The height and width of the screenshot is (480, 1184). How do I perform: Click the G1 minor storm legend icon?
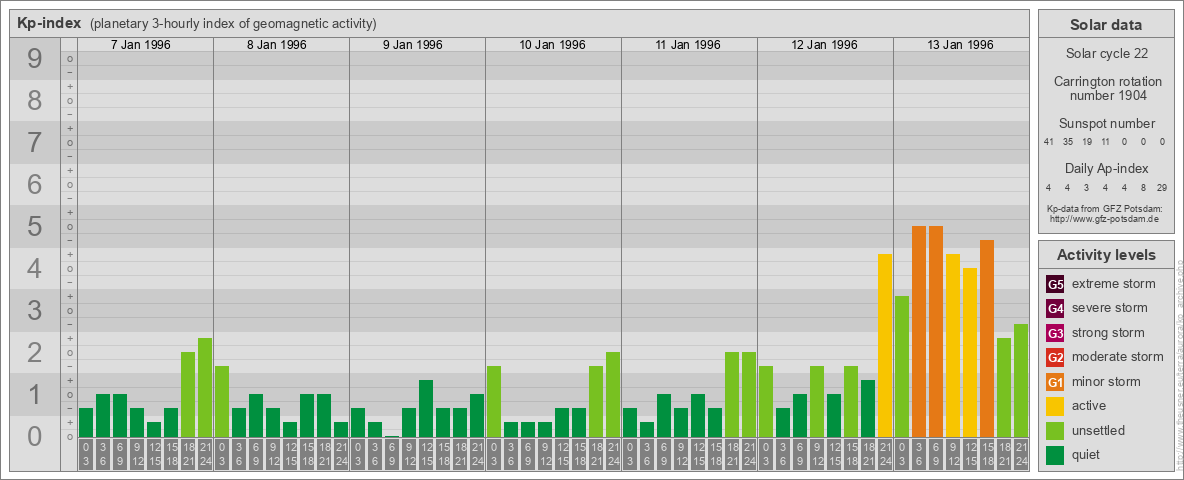1055,382
